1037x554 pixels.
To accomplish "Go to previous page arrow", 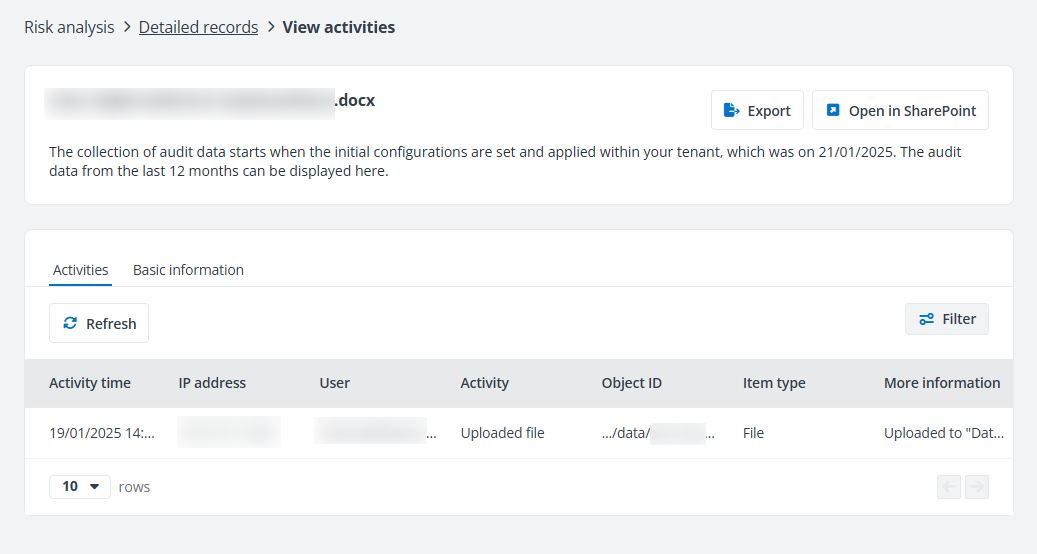I will (x=949, y=487).
